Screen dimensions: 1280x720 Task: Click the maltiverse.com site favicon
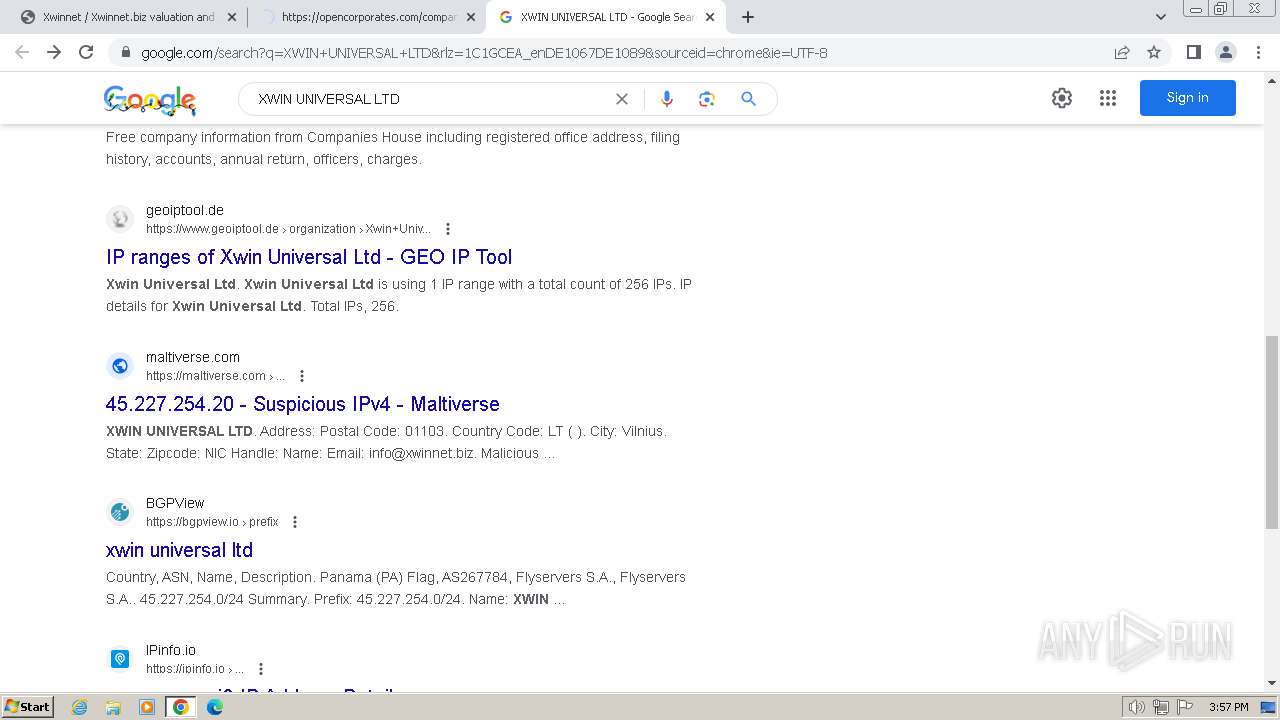[120, 366]
